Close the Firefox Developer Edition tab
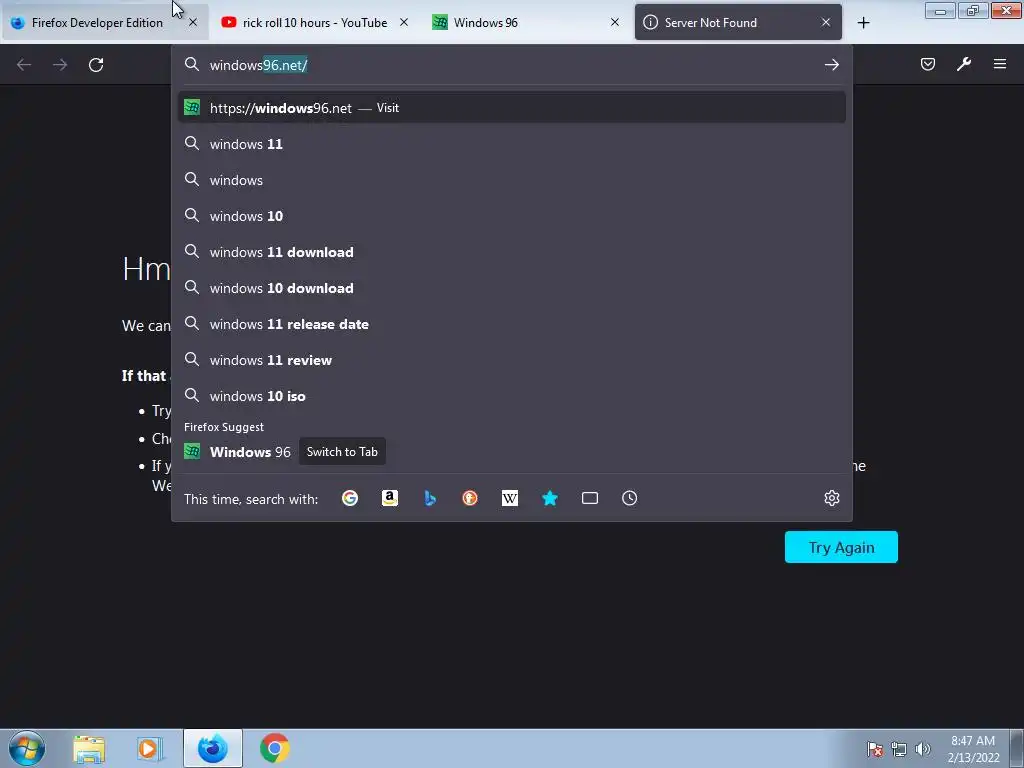 pyautogui.click(x=193, y=22)
